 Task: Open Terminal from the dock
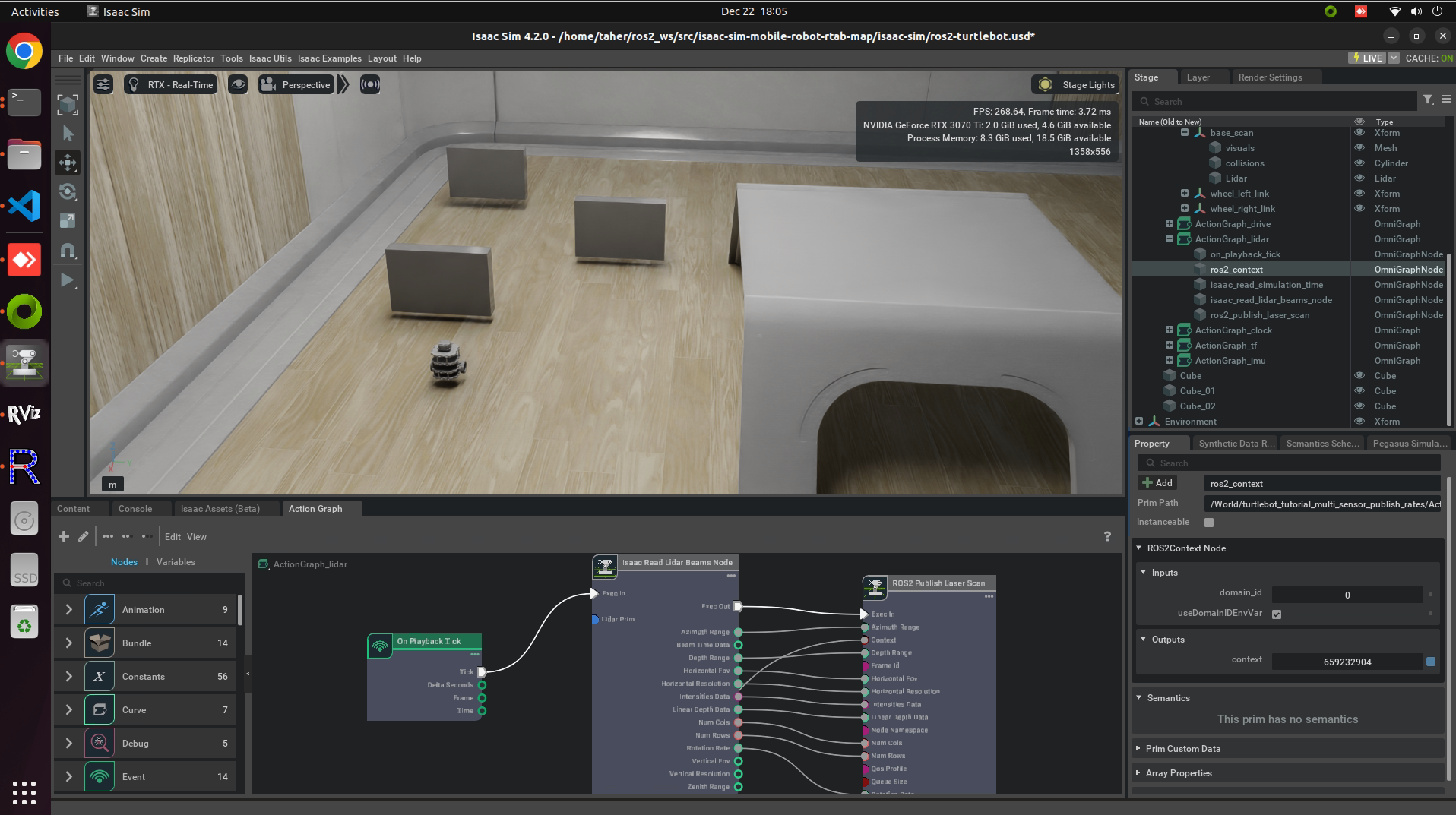(x=24, y=102)
